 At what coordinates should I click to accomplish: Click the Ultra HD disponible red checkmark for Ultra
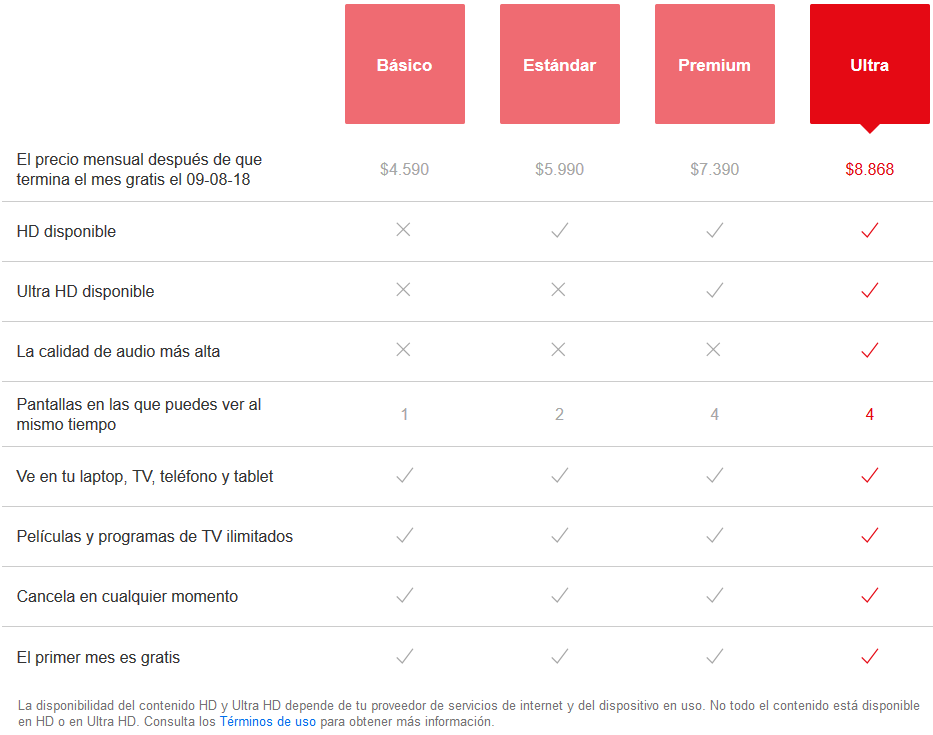(869, 290)
